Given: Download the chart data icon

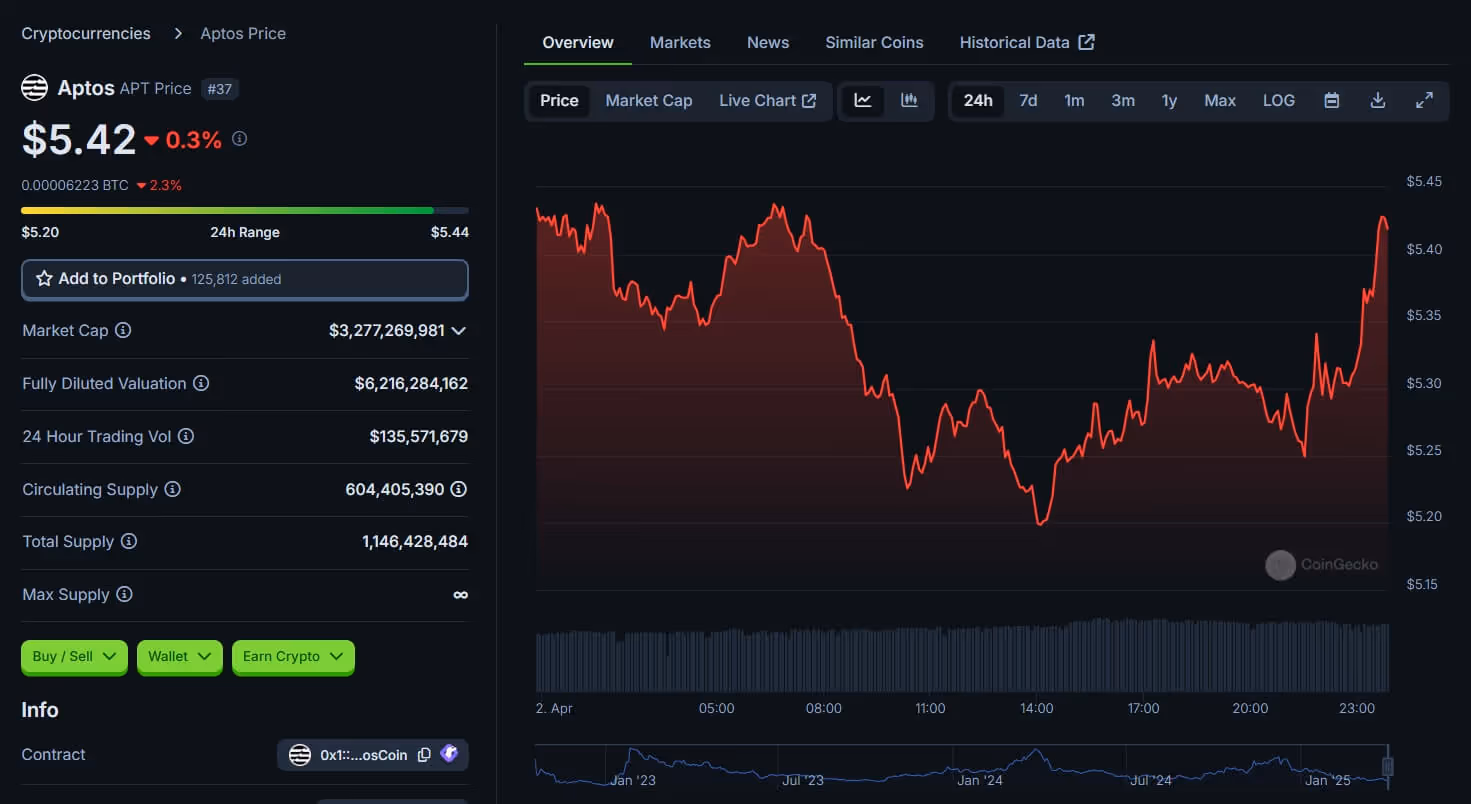Looking at the screenshot, I should tap(1378, 100).
